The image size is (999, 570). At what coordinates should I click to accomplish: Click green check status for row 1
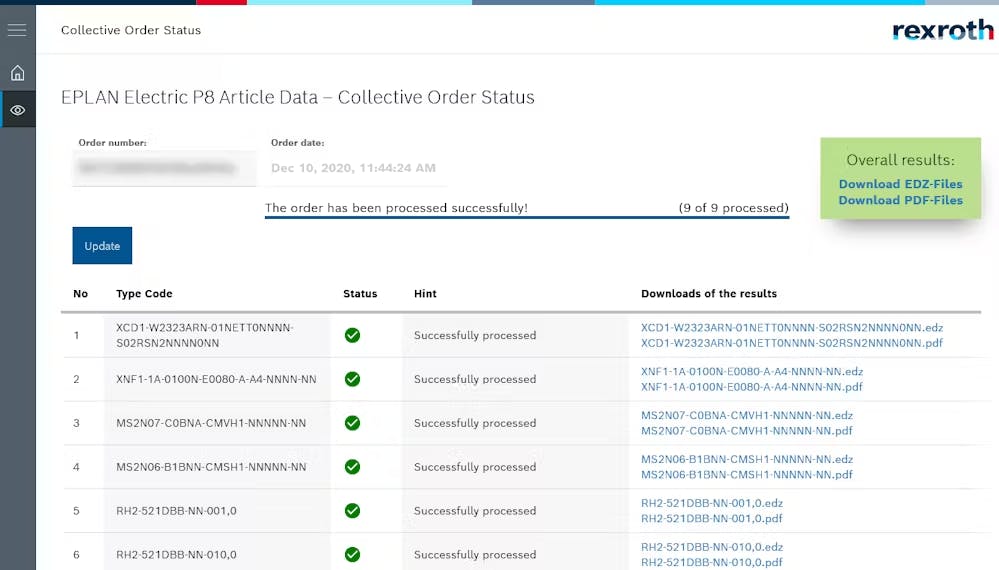click(352, 335)
